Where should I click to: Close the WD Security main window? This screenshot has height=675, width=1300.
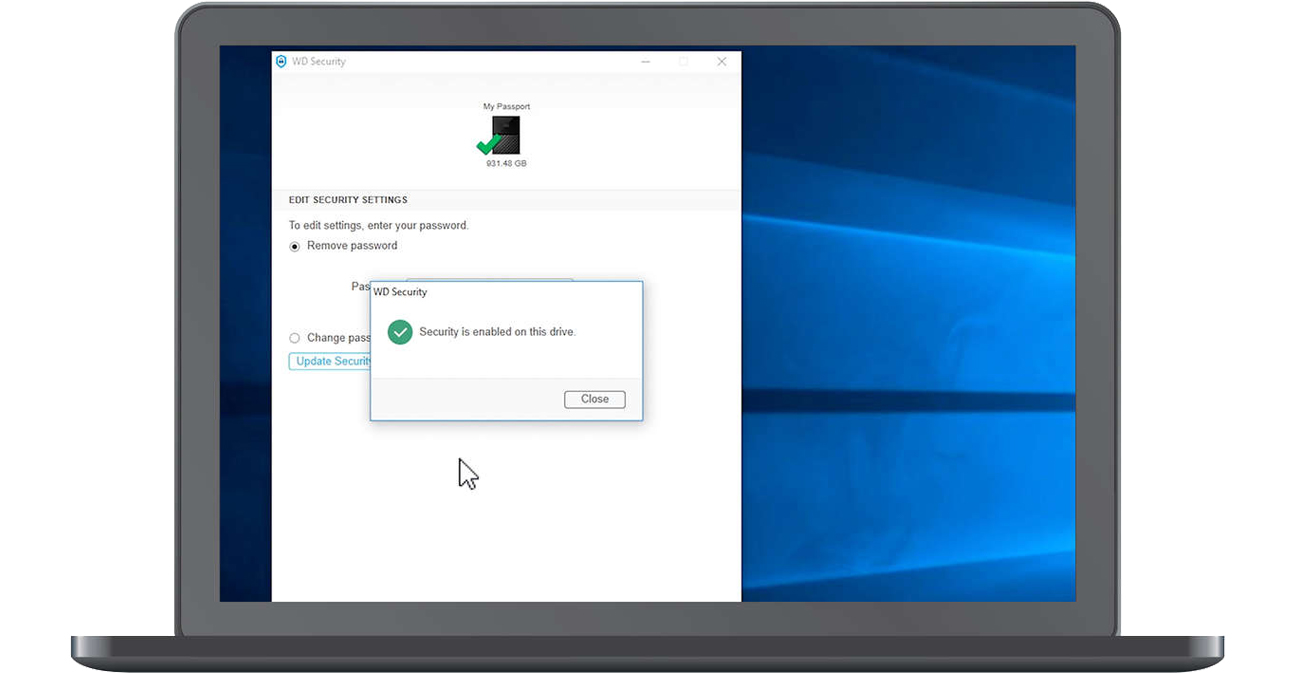[x=722, y=62]
